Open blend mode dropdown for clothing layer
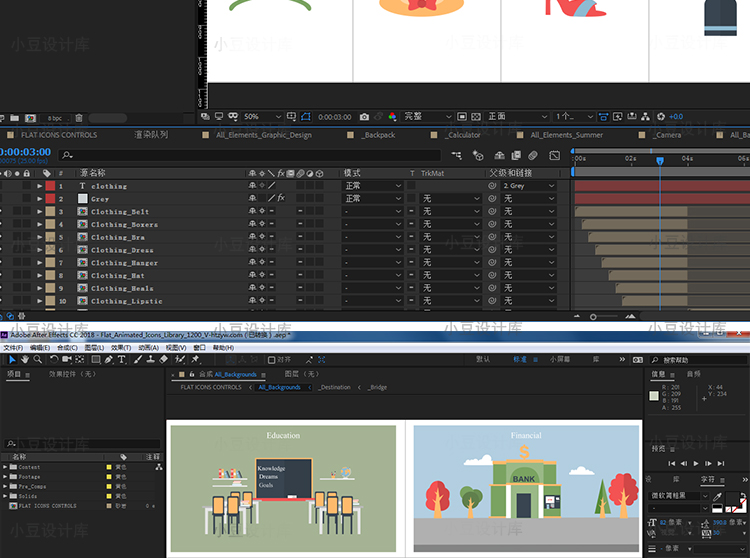This screenshot has width=750, height=558. point(372,186)
